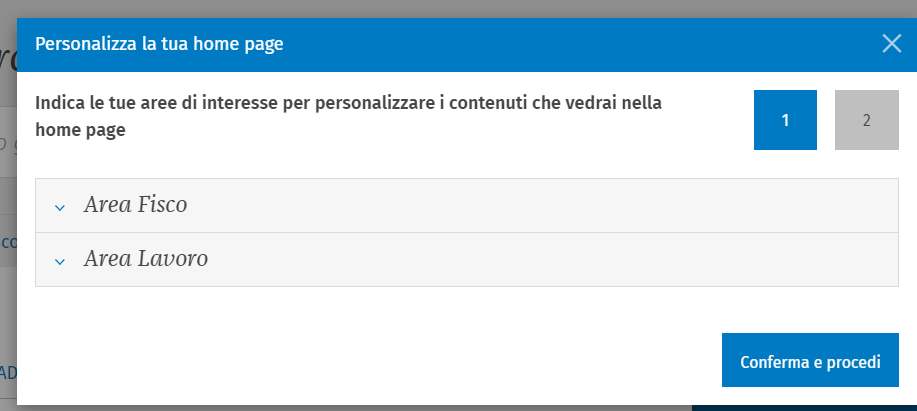The height and width of the screenshot is (411, 917).
Task: Click the partially hidden search field behind dialog
Action: coord(8,145)
